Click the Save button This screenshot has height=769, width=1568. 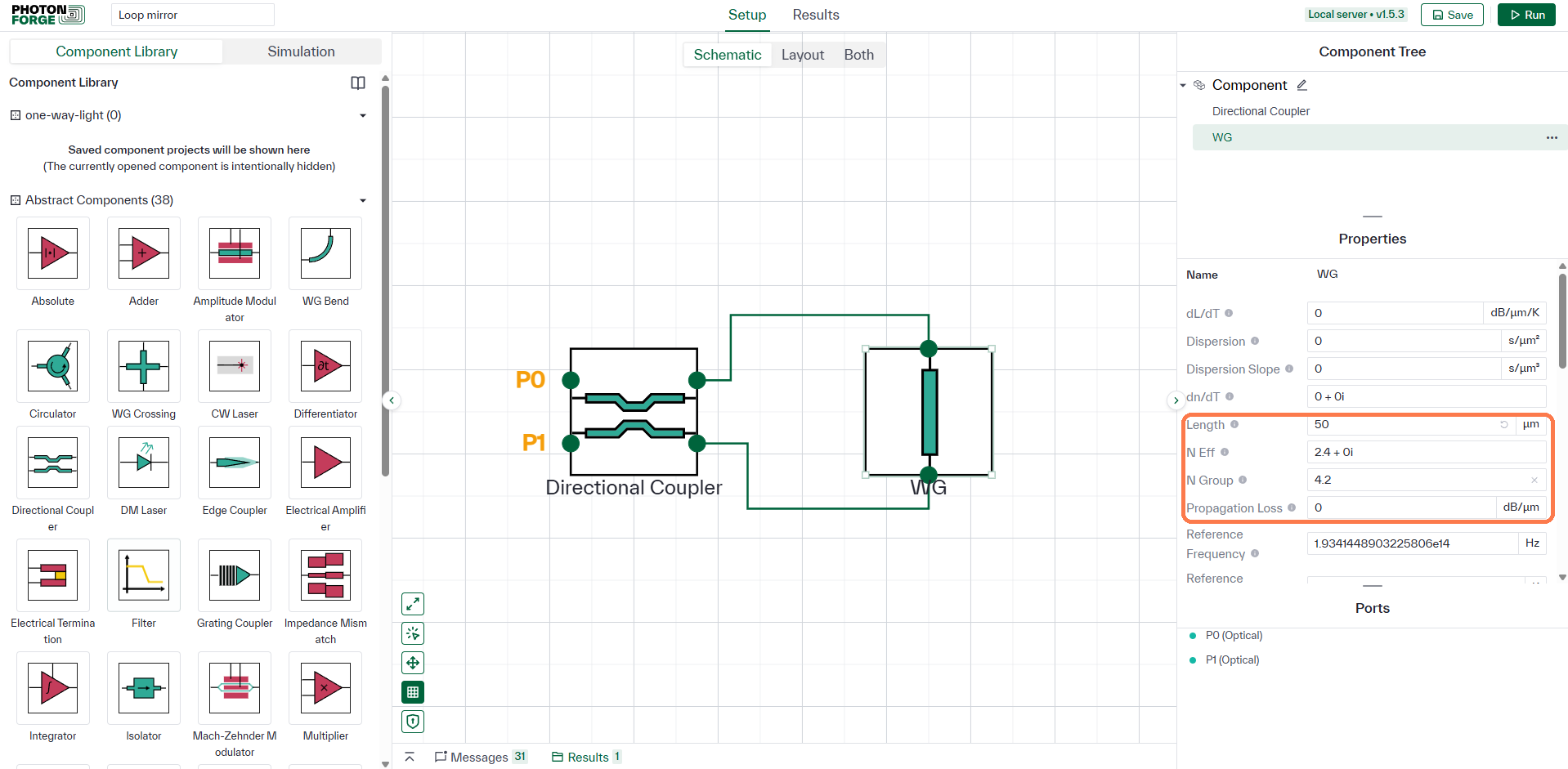click(1452, 15)
